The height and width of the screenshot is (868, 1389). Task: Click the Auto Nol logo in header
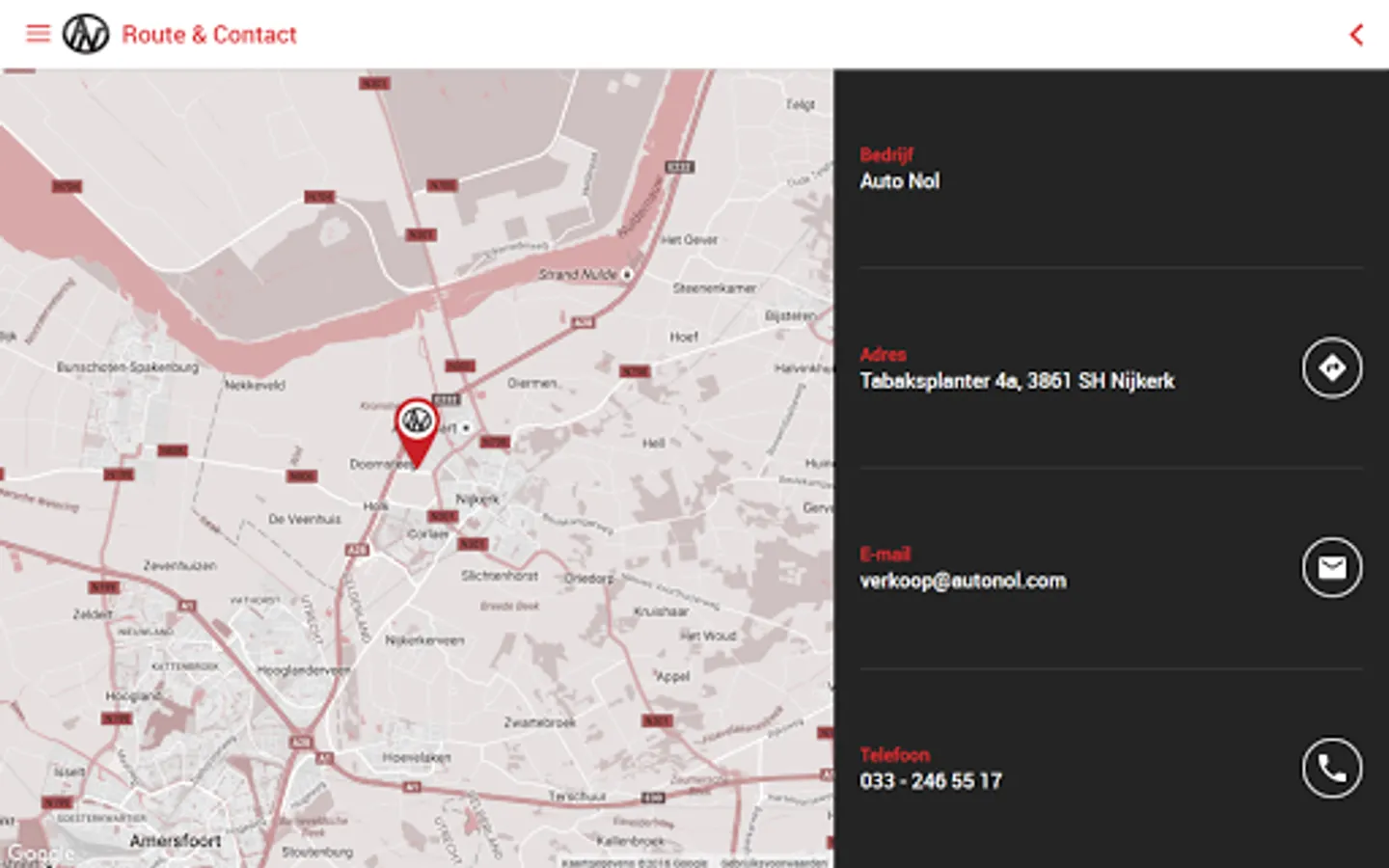coord(86,34)
